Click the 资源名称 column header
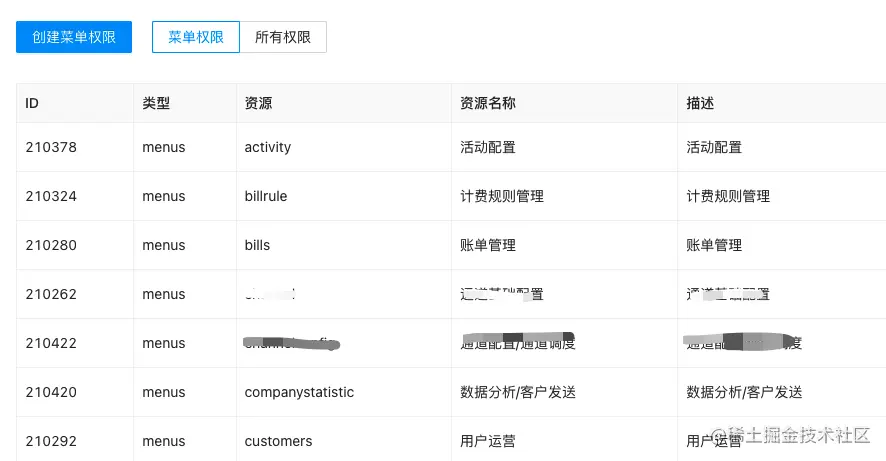886x461 pixels. [487, 103]
